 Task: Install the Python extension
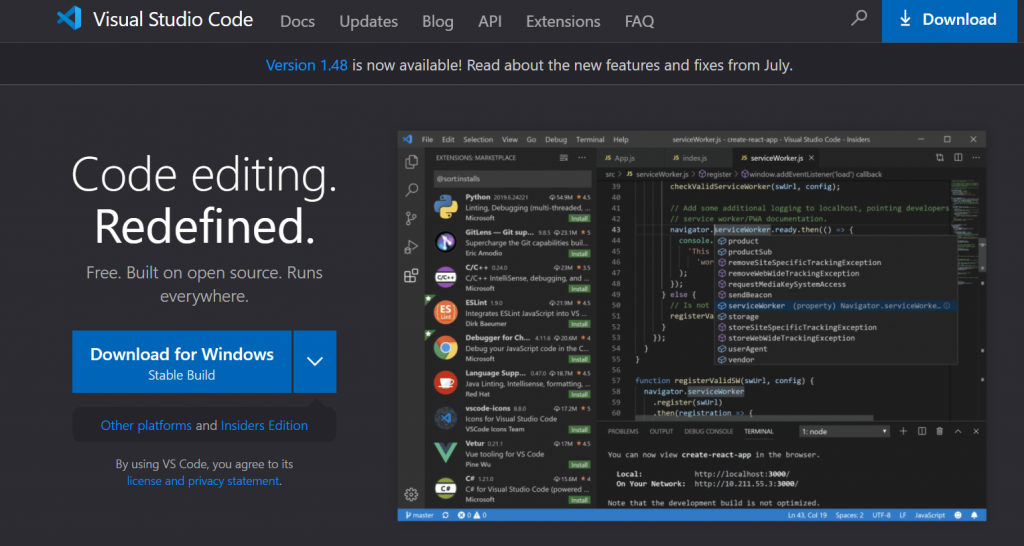pos(579,218)
